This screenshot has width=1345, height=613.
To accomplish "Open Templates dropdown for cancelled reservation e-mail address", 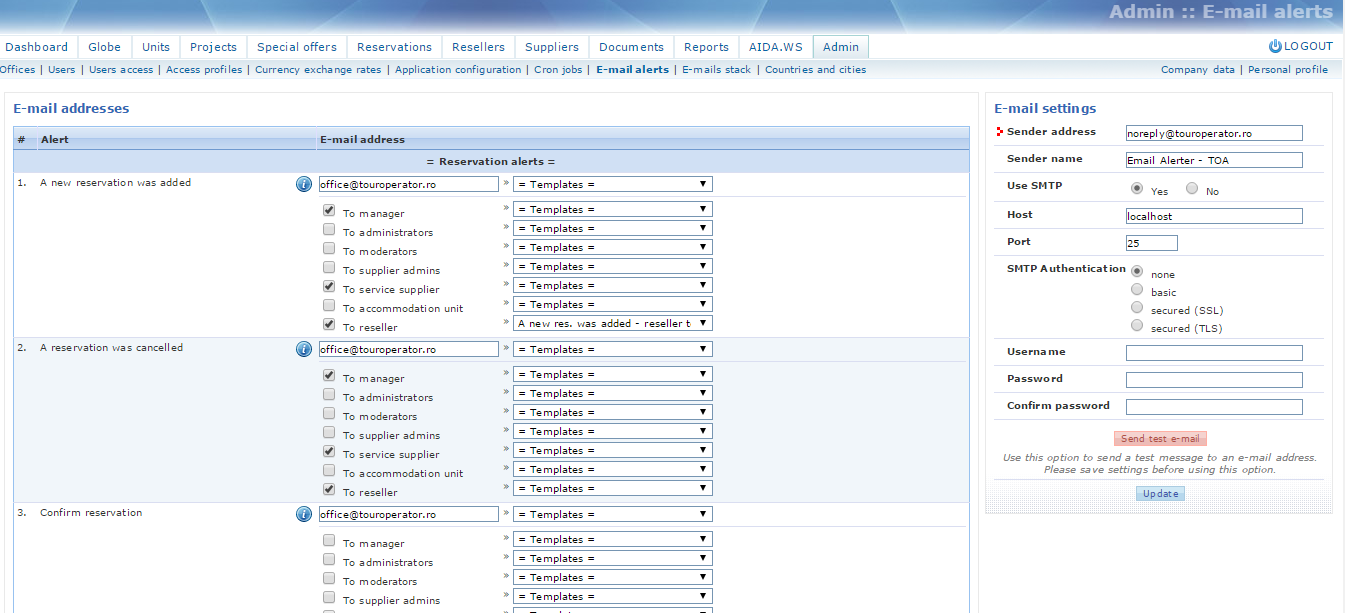I will [612, 349].
